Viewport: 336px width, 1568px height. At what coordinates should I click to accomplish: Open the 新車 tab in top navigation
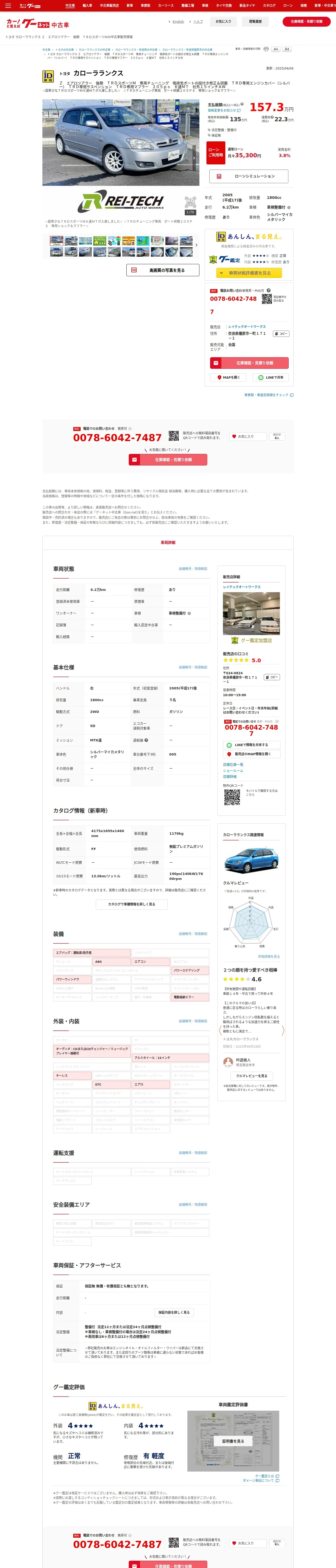pyautogui.click(x=129, y=5)
